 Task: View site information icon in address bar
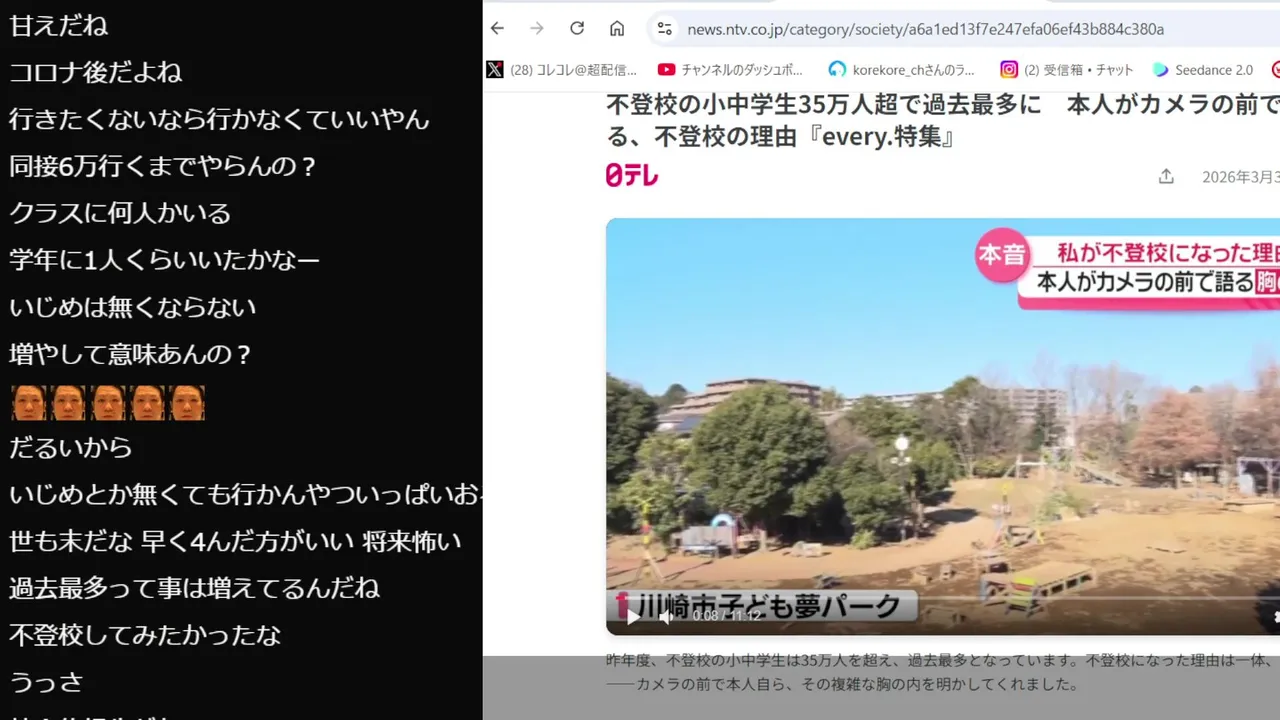point(664,29)
